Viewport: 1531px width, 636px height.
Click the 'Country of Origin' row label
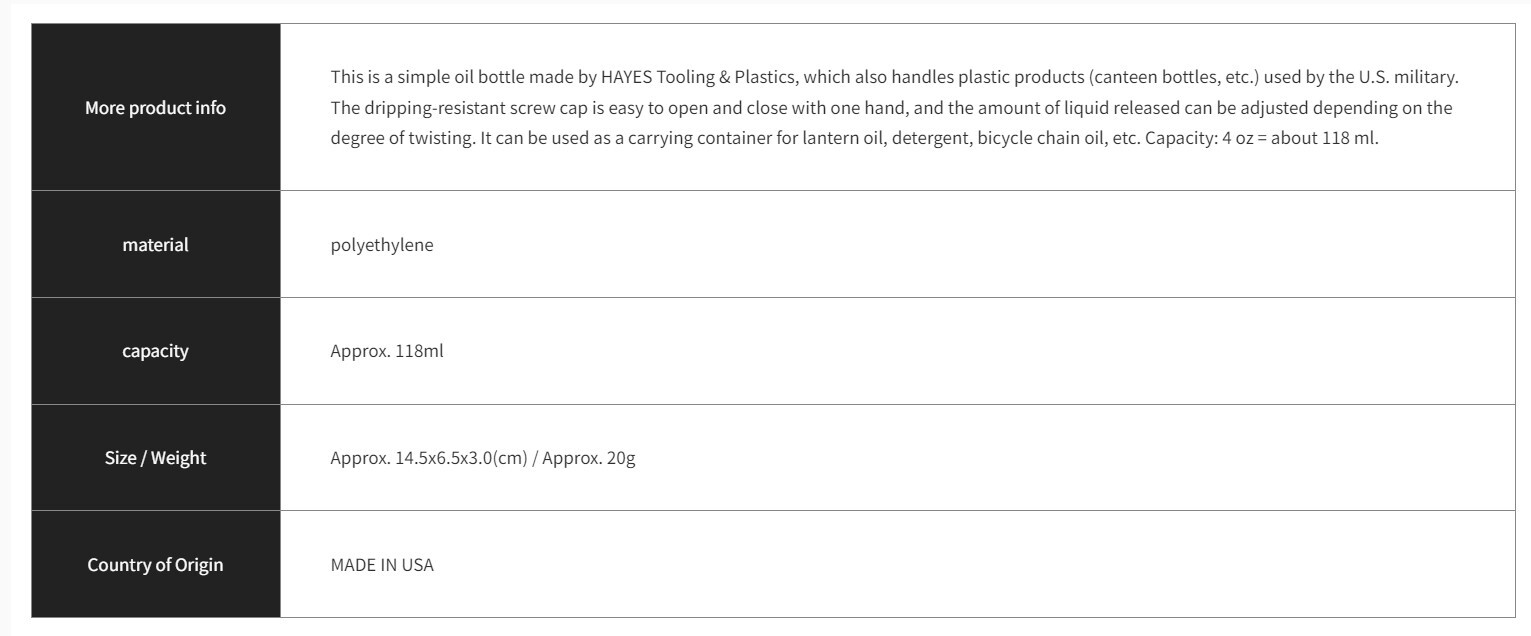point(155,565)
